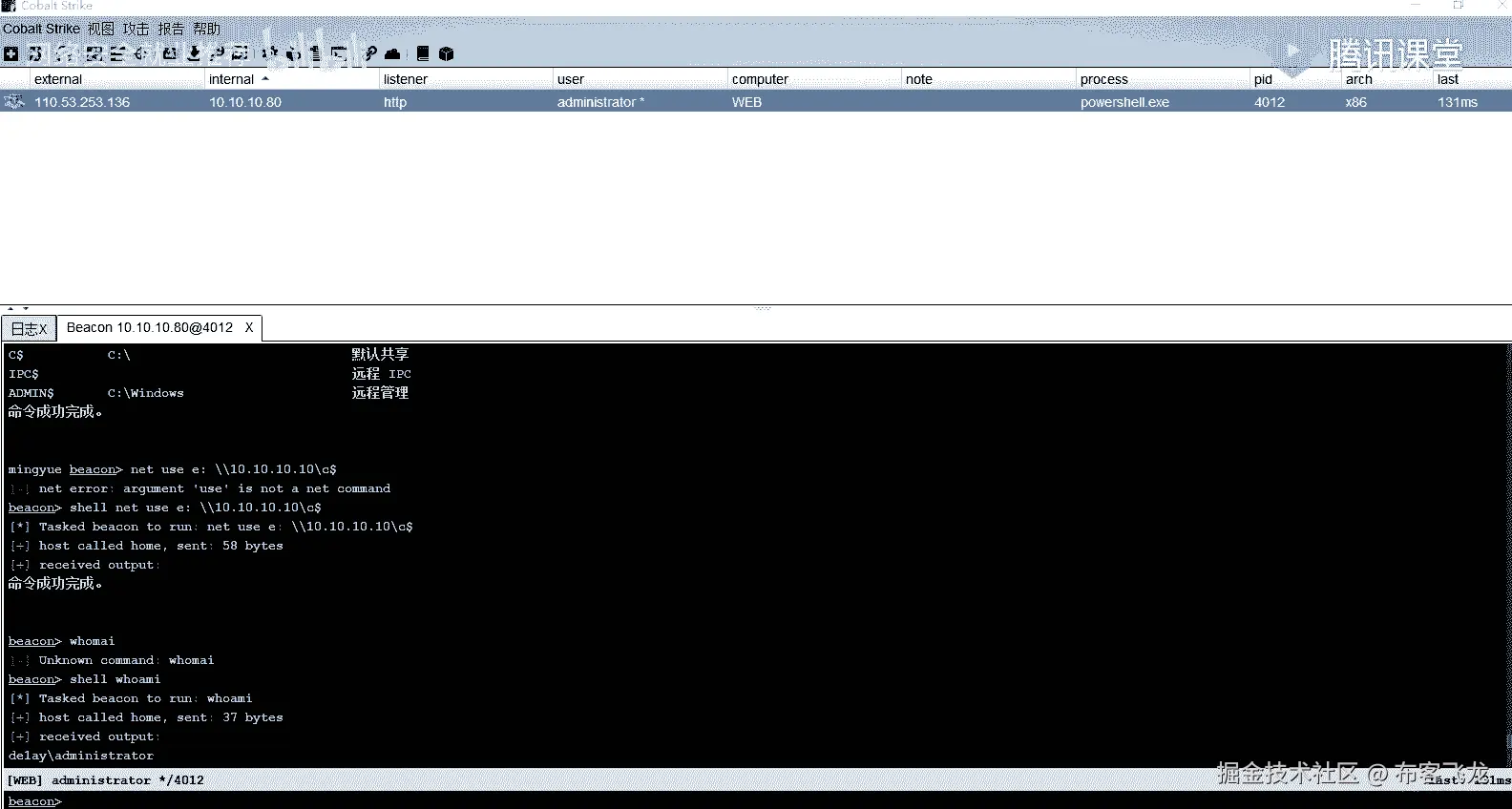Image resolution: width=1512 pixels, height=809 pixels.
Task: Click the IPC$ share line in console
Action: click(210, 374)
